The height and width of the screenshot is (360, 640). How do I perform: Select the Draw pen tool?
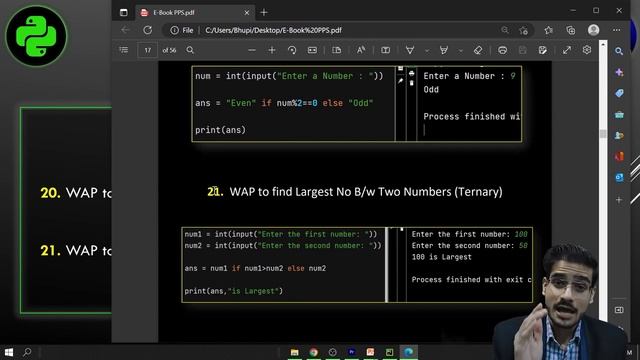click(410, 50)
